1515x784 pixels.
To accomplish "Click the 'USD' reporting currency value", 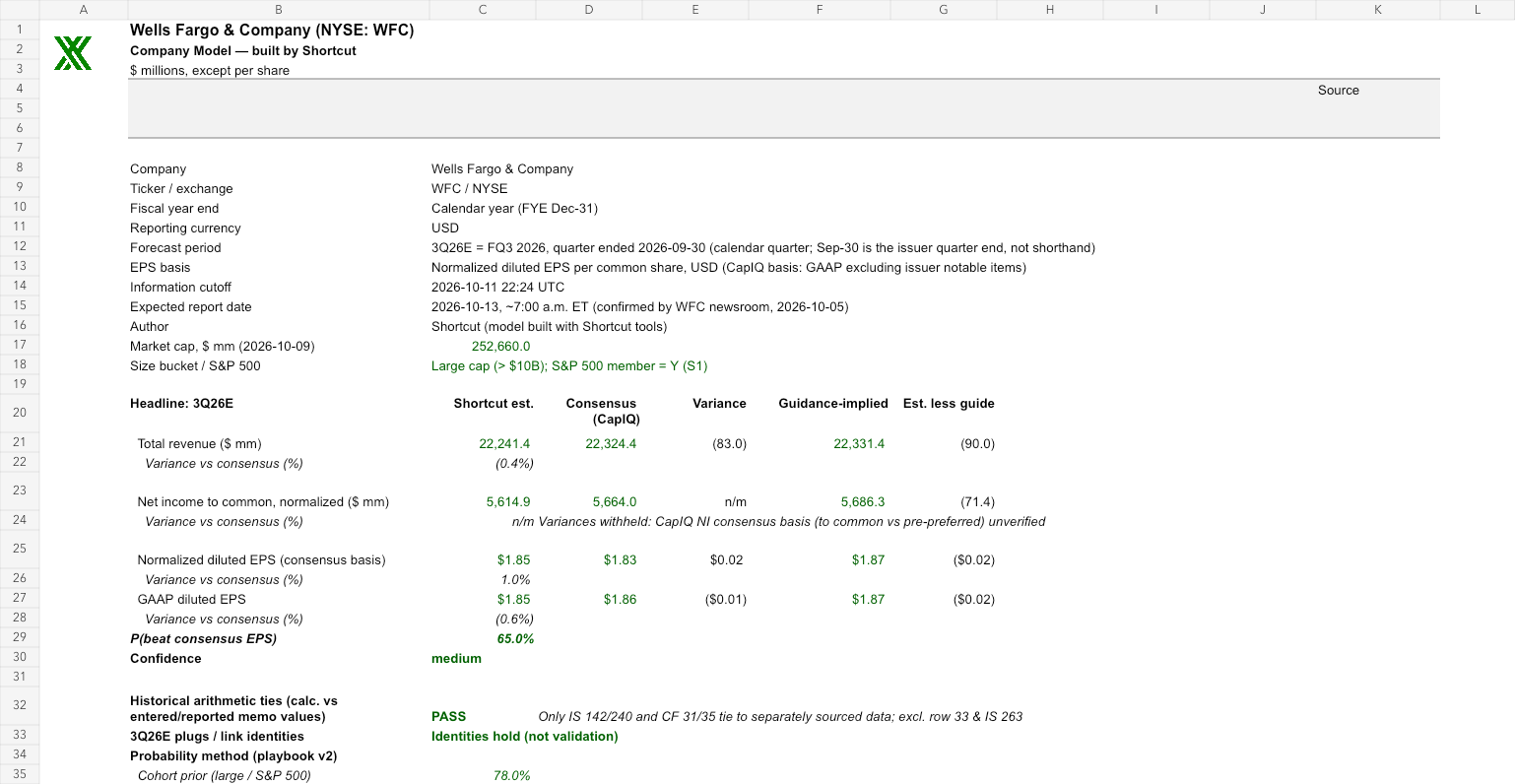I will (x=445, y=228).
